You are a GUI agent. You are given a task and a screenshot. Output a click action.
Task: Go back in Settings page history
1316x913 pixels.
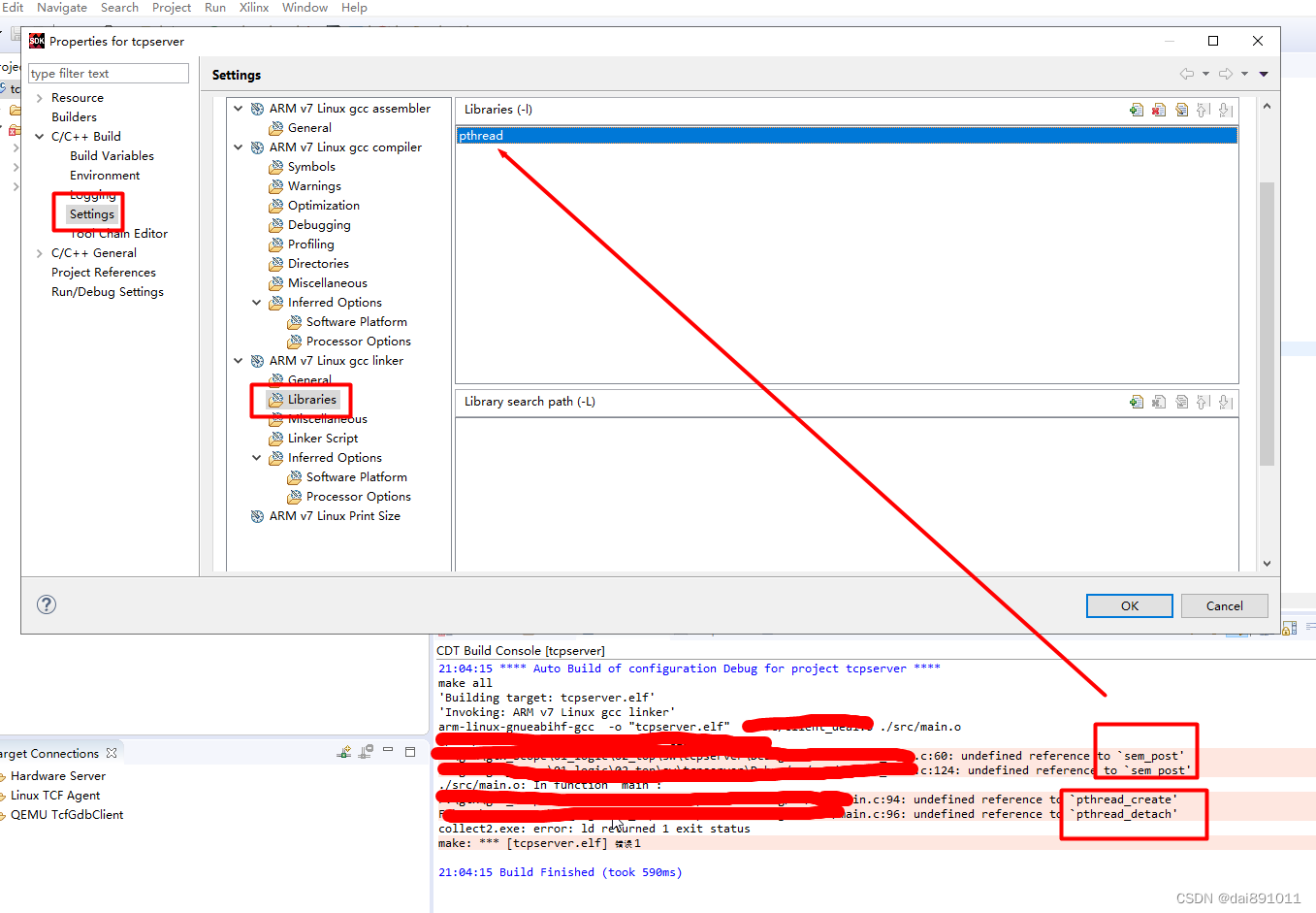pos(1186,74)
